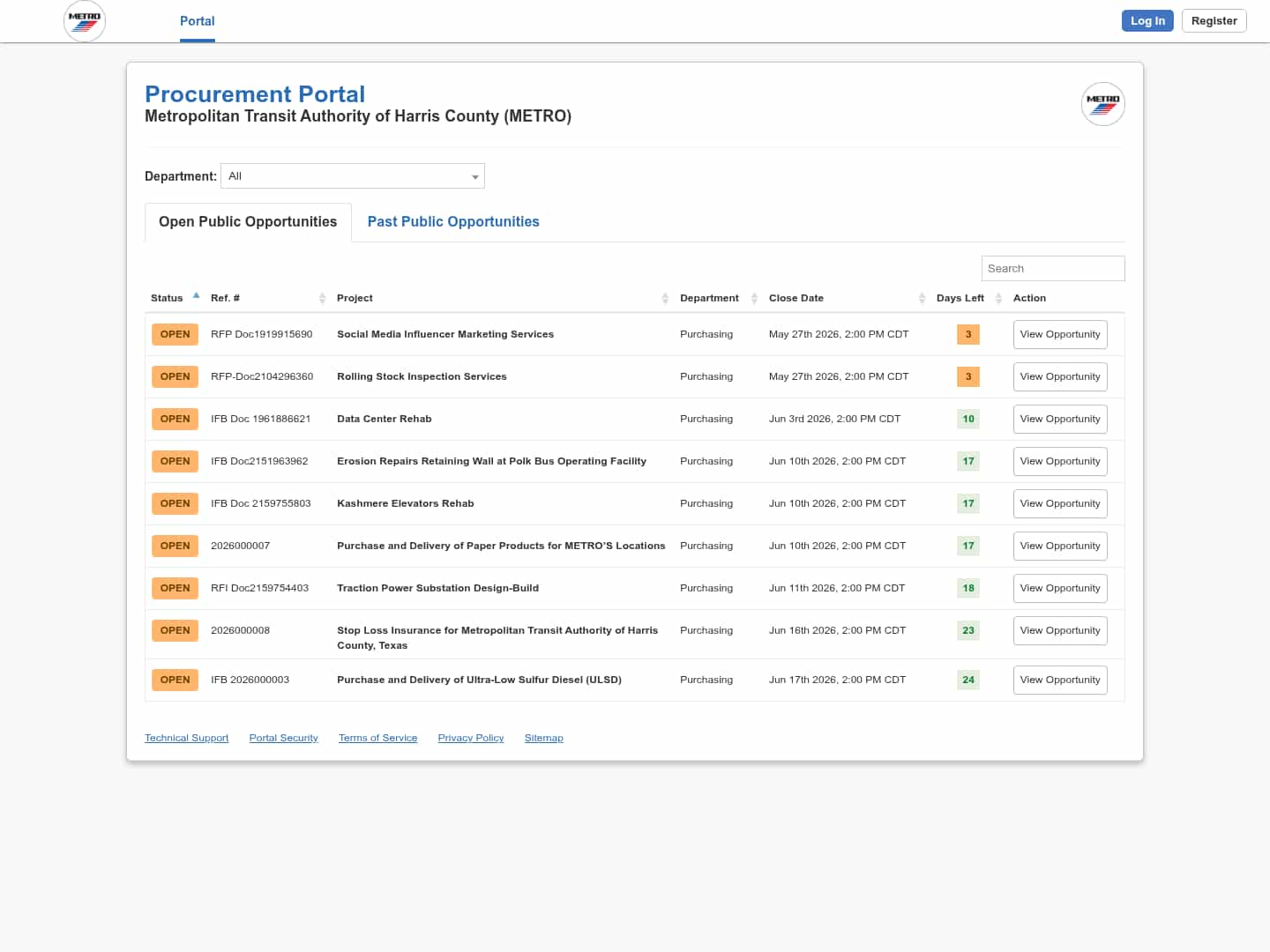Click the Register button

click(x=1214, y=21)
